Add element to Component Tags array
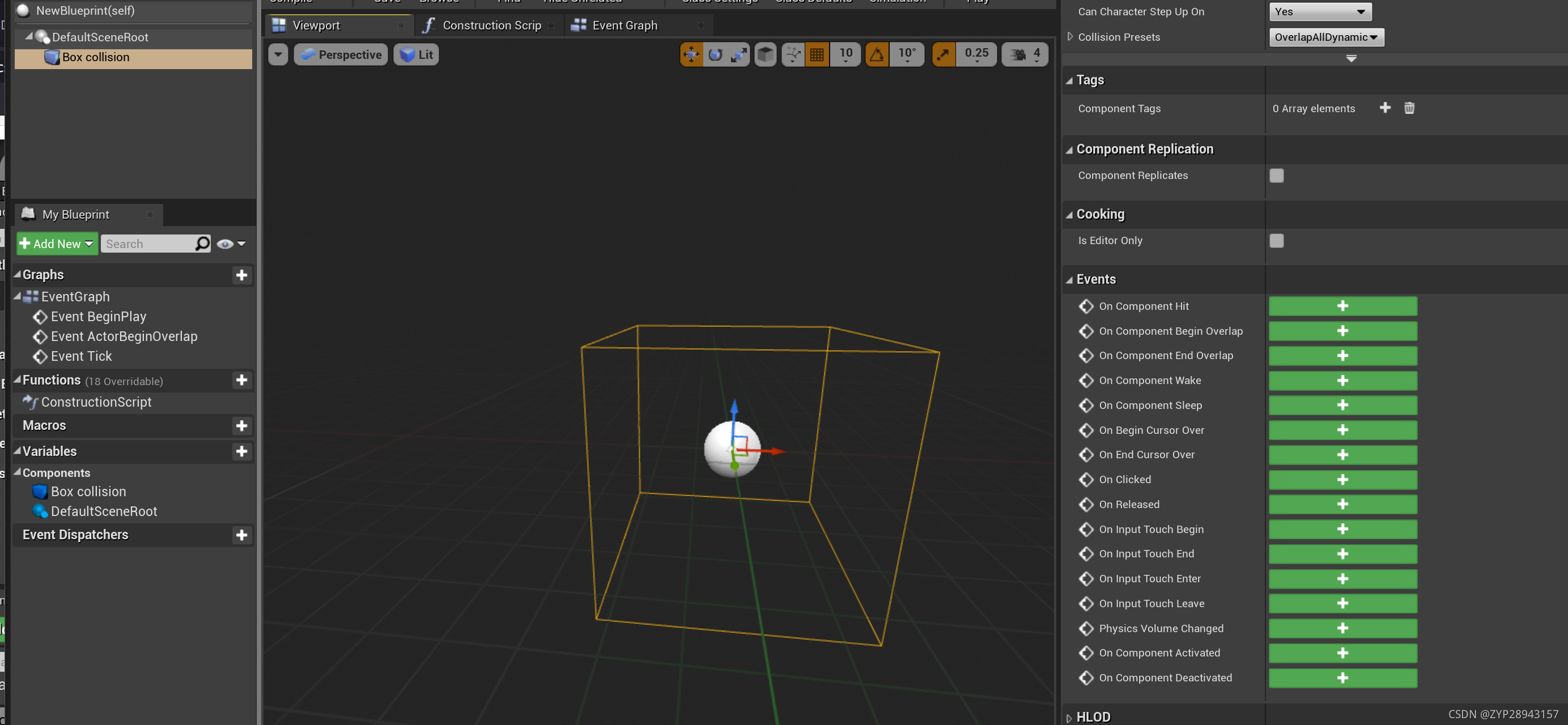This screenshot has height=725, width=1568. pyautogui.click(x=1385, y=108)
